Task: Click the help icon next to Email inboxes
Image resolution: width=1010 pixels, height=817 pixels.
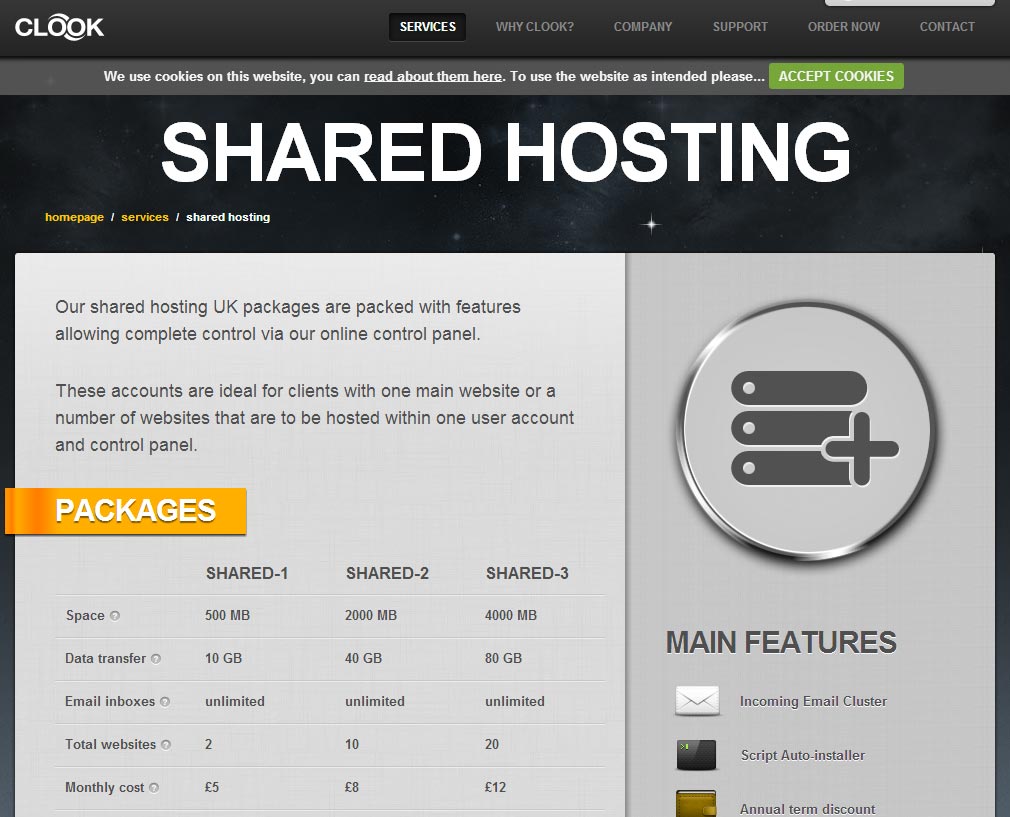Action: (165, 702)
